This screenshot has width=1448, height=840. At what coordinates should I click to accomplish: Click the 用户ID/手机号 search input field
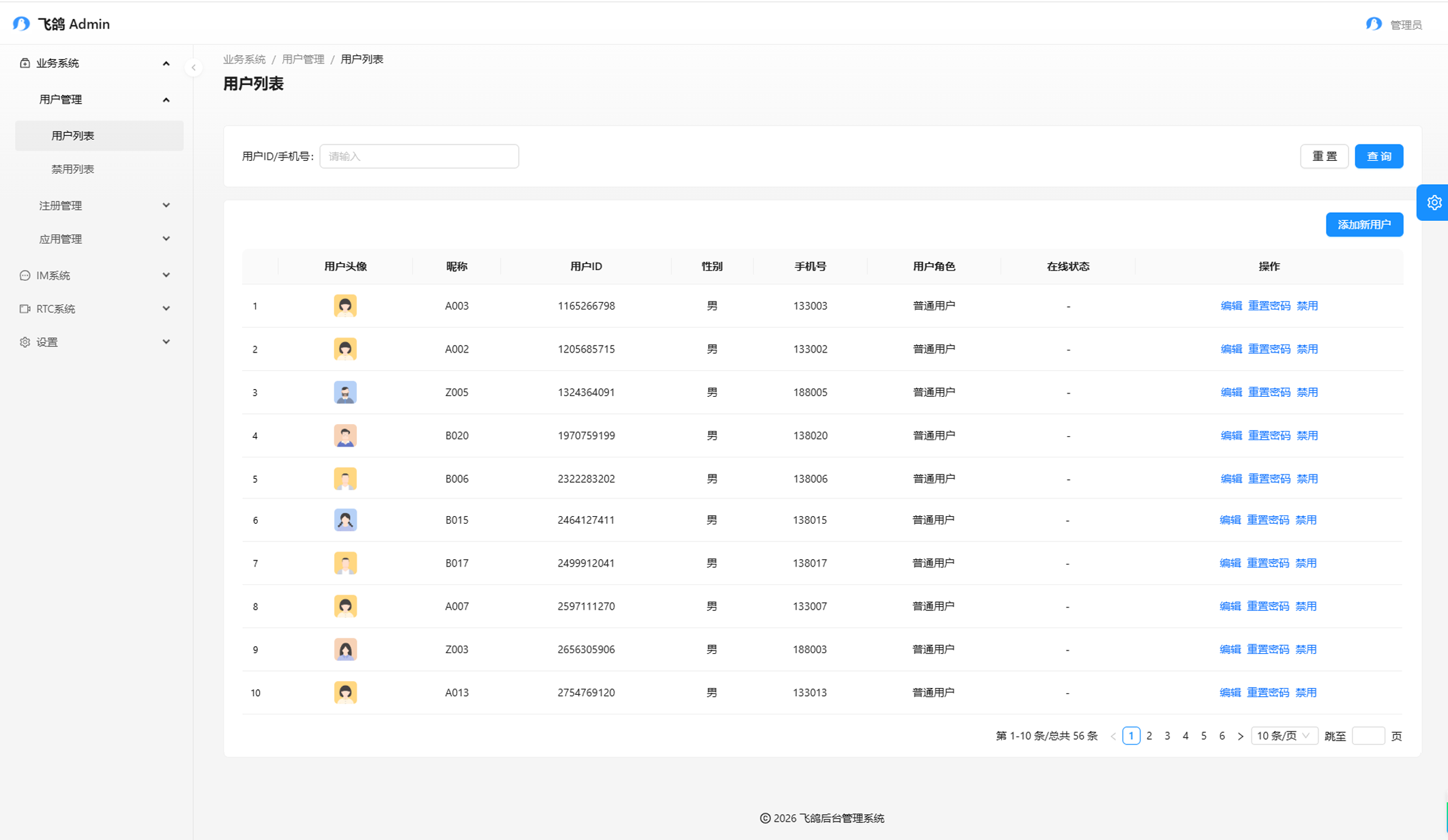coord(419,156)
